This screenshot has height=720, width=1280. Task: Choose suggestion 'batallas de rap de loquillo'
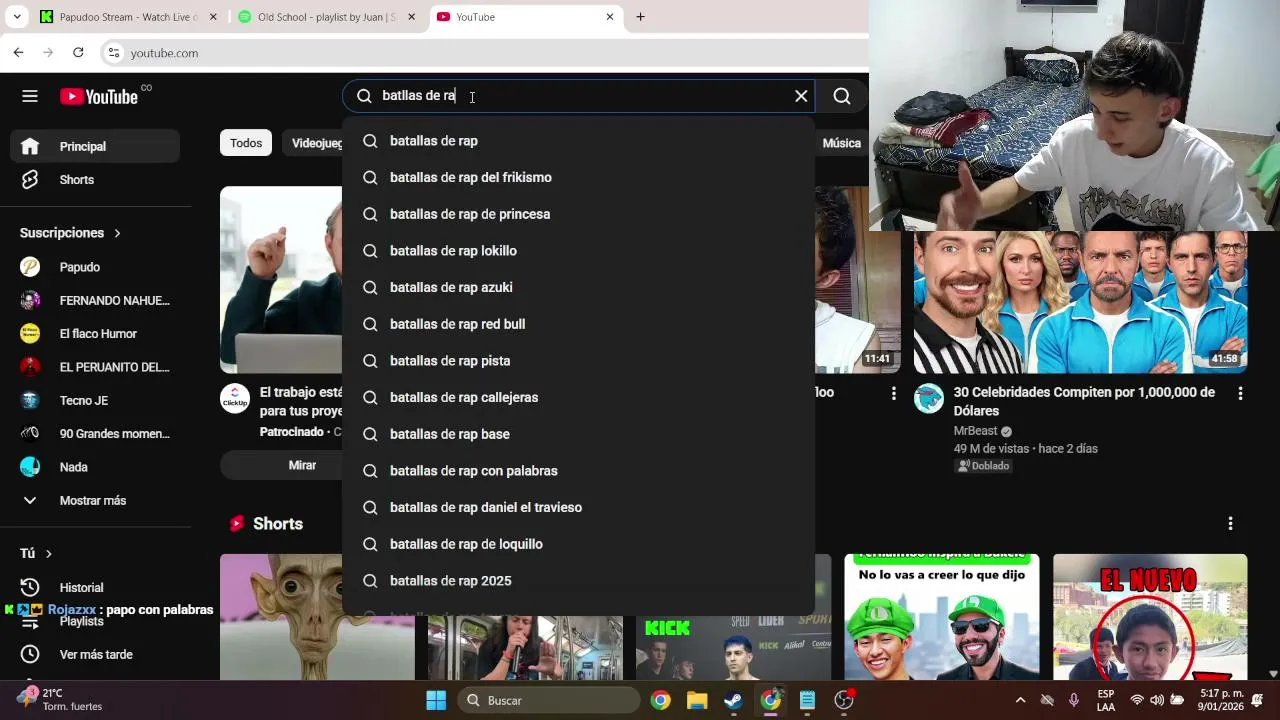(578, 544)
